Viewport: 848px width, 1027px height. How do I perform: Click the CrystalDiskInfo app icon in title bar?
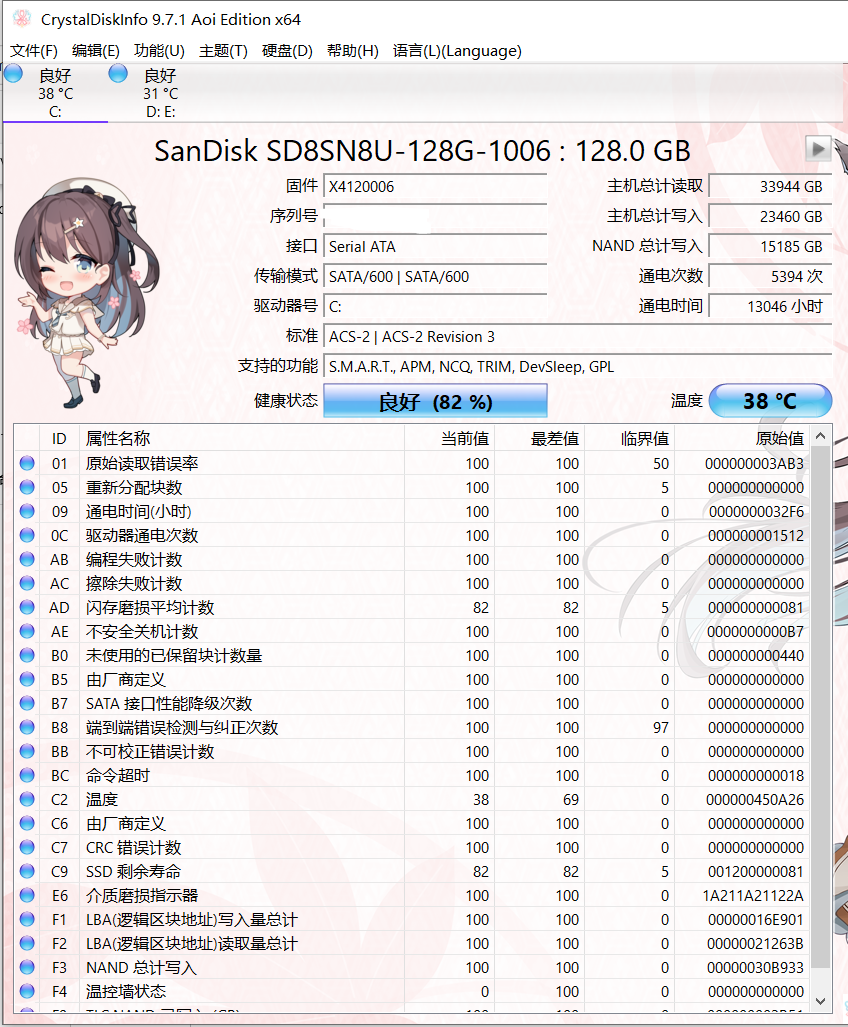(x=22, y=19)
